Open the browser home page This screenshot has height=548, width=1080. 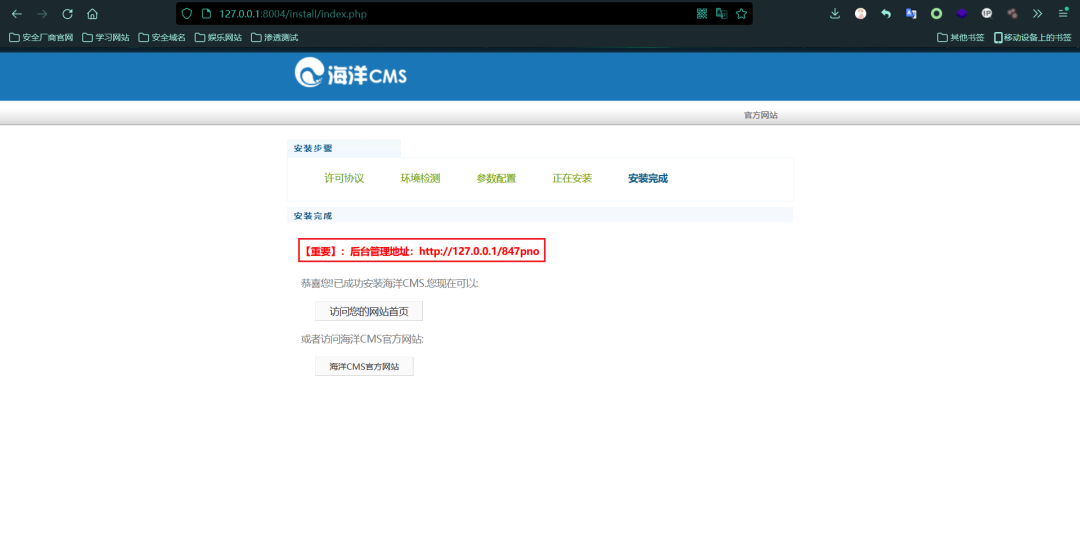[x=92, y=14]
